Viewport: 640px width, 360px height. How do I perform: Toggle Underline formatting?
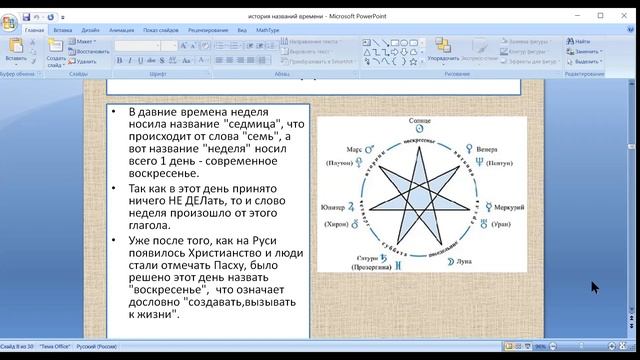coord(141,60)
